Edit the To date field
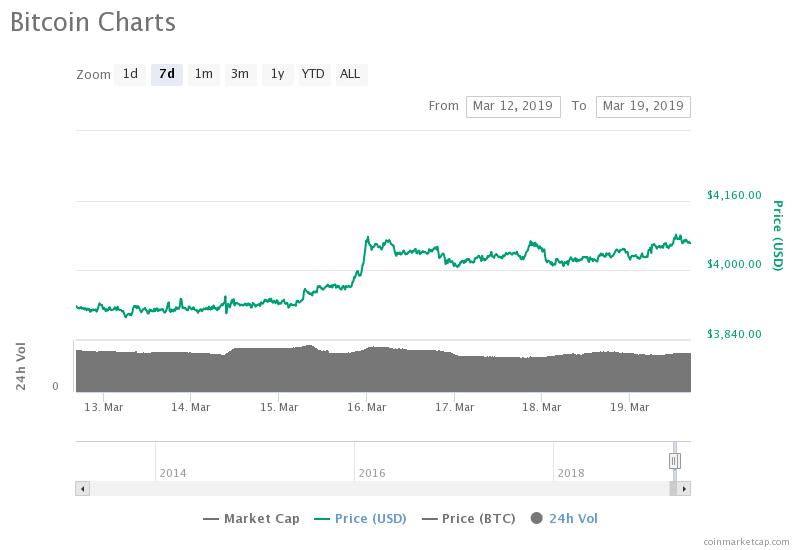800x550 pixels. click(x=643, y=107)
